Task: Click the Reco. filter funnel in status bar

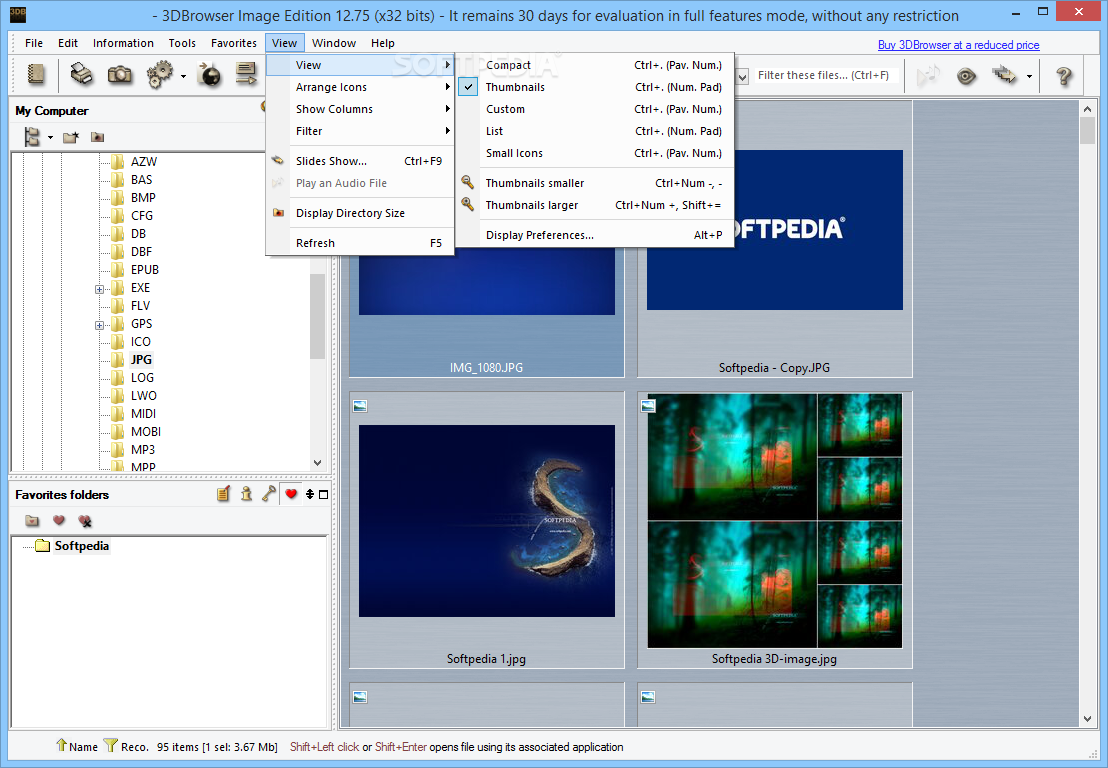Action: (110, 745)
